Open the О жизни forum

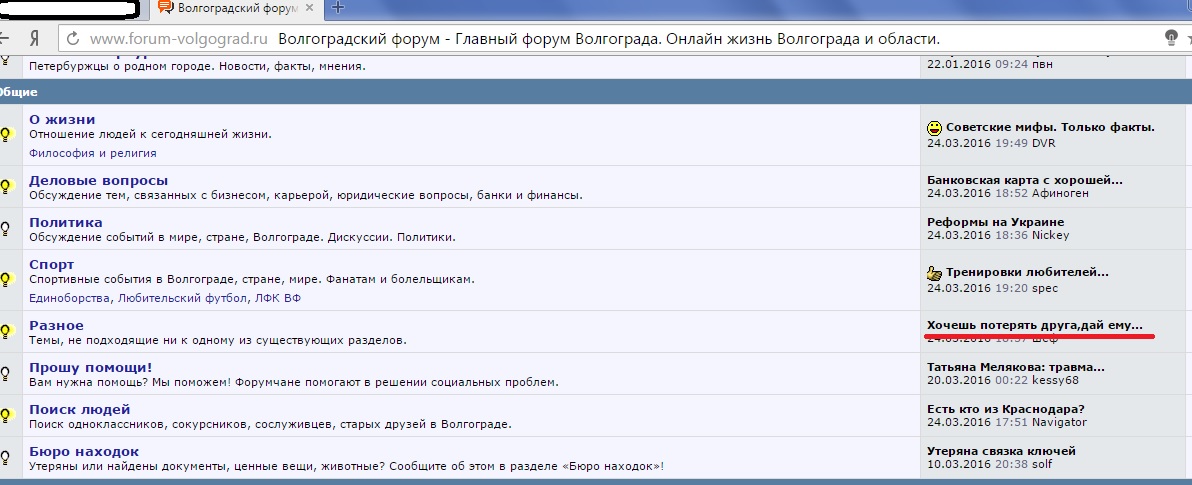(62, 119)
